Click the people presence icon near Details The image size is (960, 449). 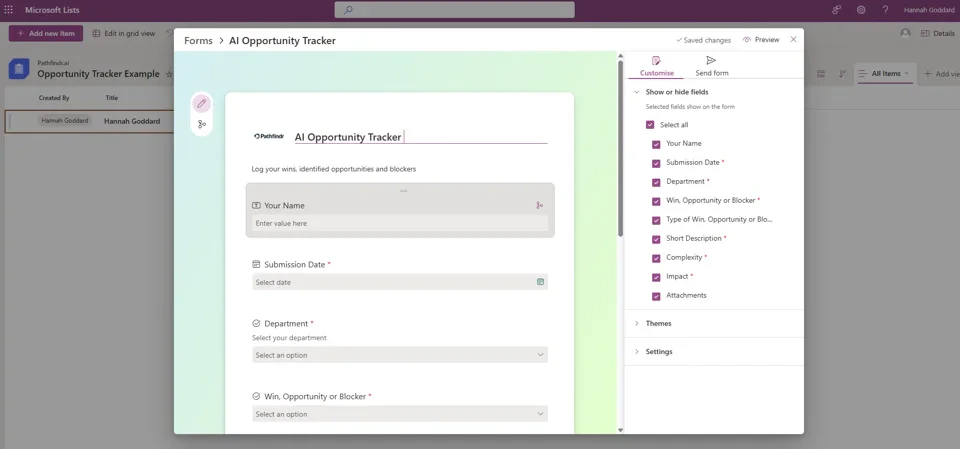[x=906, y=32]
